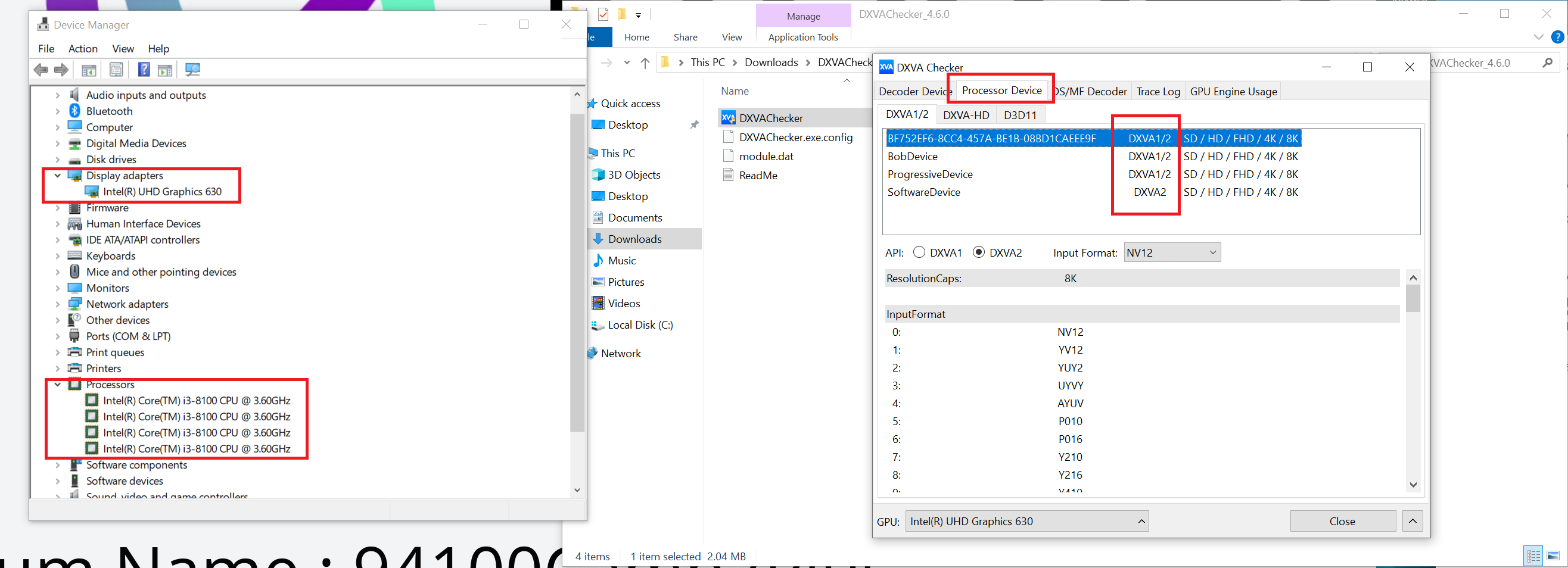Click the Videos icon in navigation pane
The width and height of the screenshot is (1568, 568).
pyautogui.click(x=598, y=303)
